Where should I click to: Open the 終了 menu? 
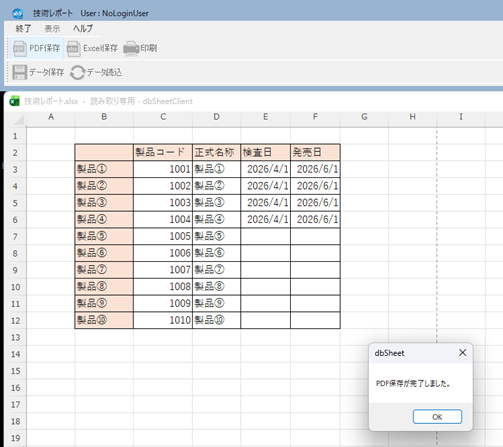(x=23, y=29)
